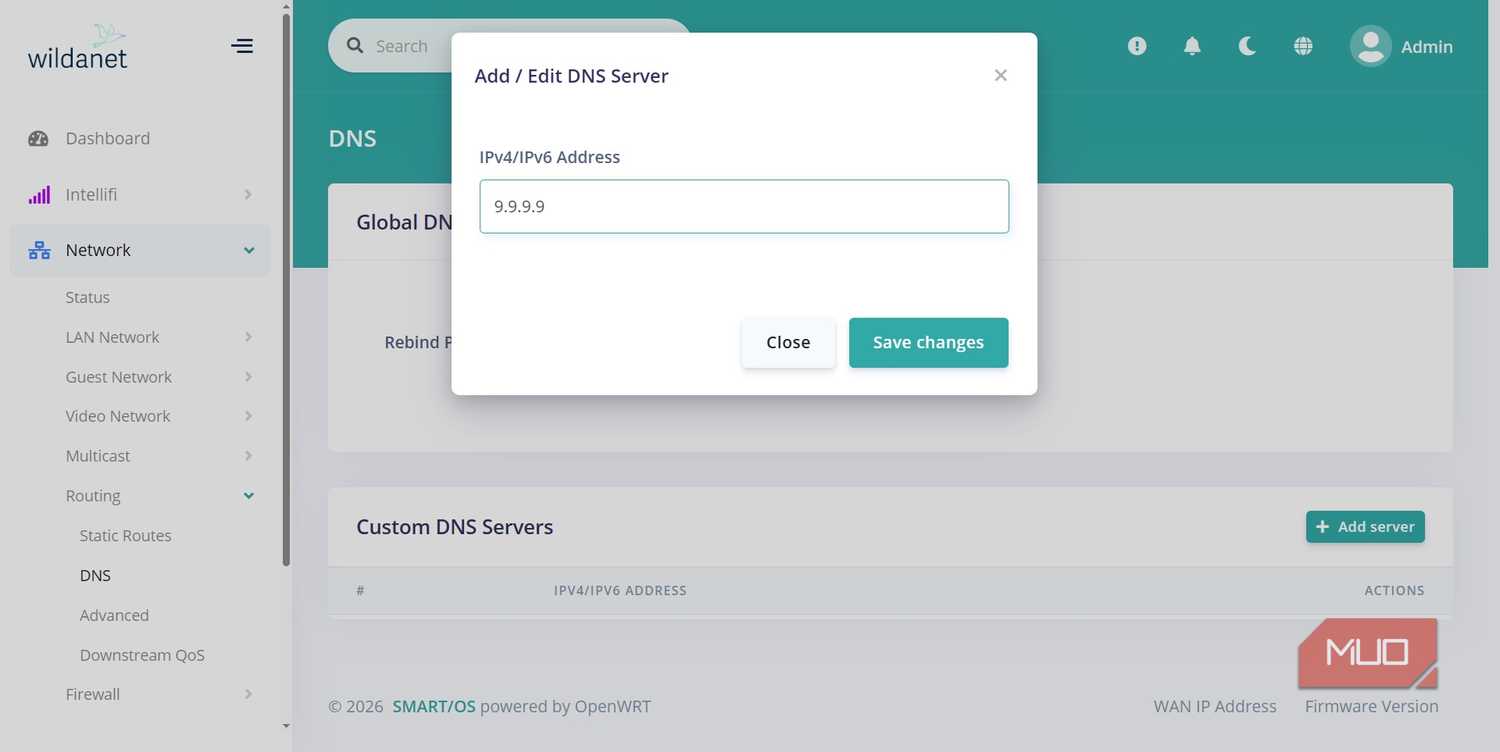Screen dimensions: 1500x752
Task: Expand the Video Network submenu chevron
Action: click(x=248, y=416)
